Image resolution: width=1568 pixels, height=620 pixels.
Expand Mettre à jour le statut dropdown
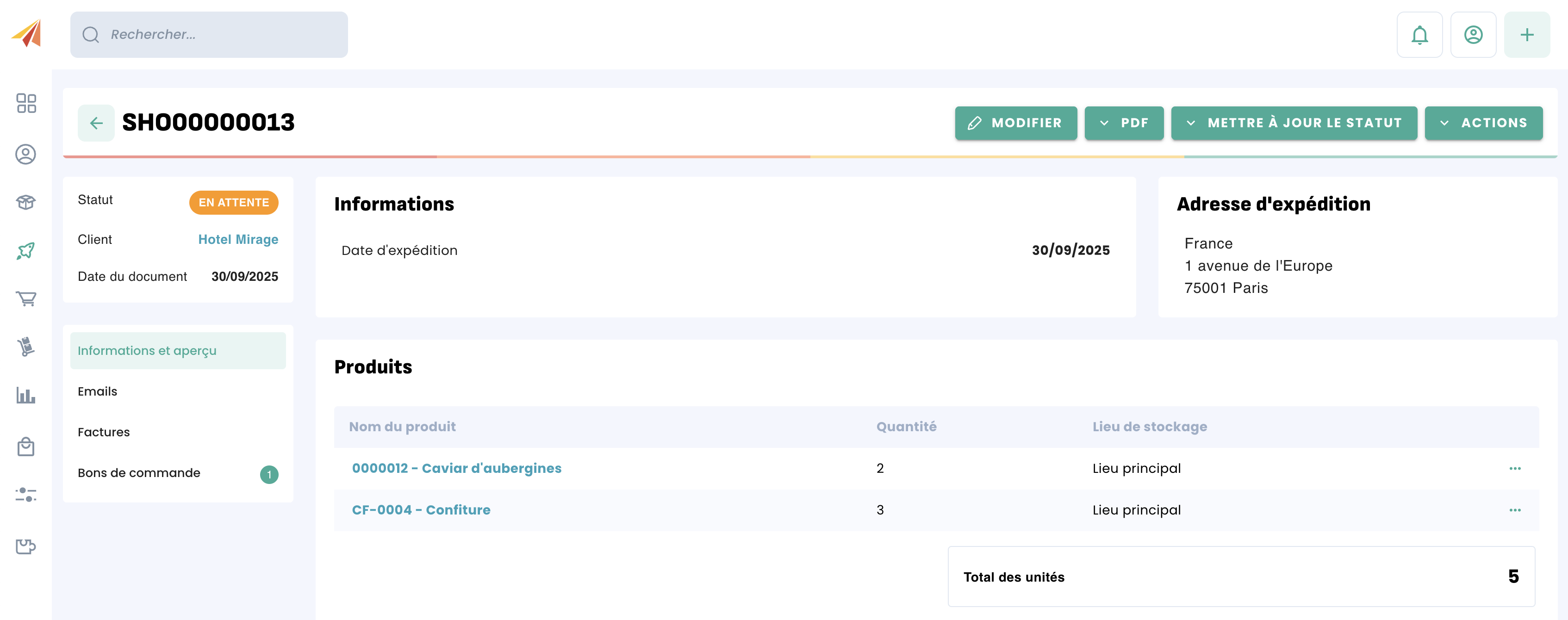[x=1294, y=123]
